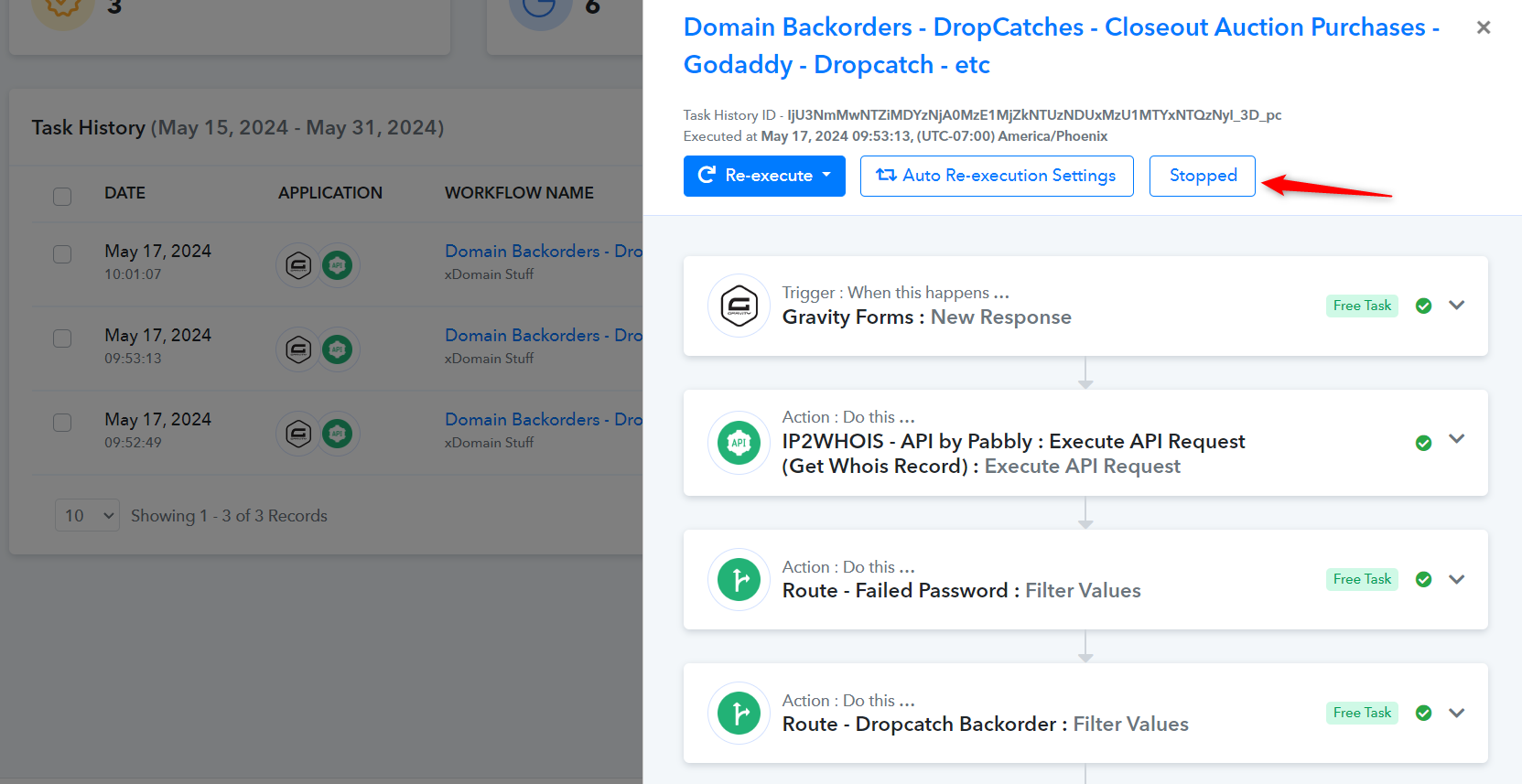Open the Re-execute dropdown button
The height and width of the screenshot is (784, 1522).
764,176
